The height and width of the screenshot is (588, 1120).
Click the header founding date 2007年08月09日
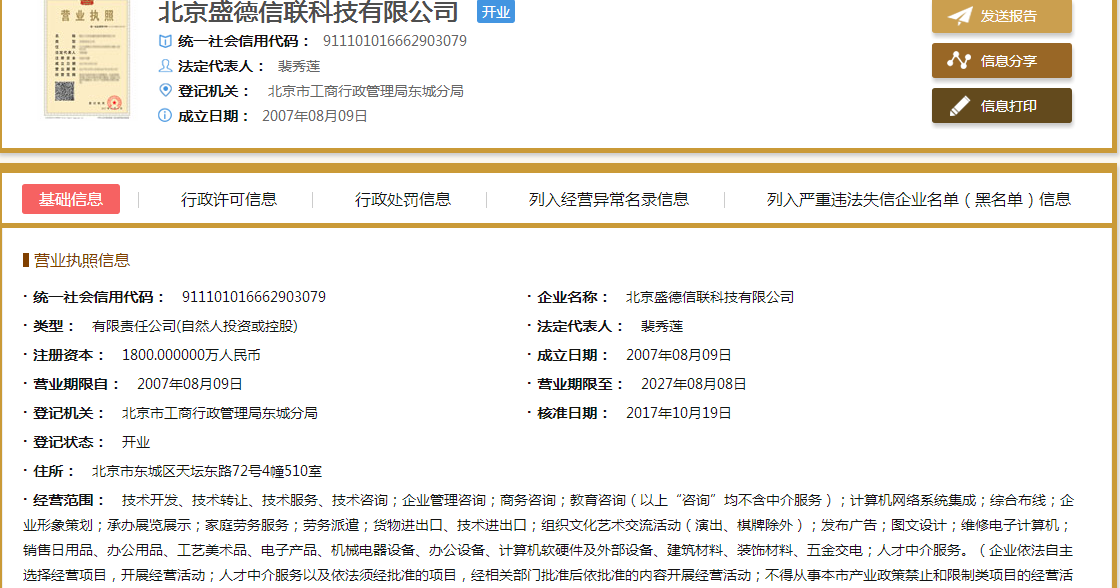click(315, 116)
